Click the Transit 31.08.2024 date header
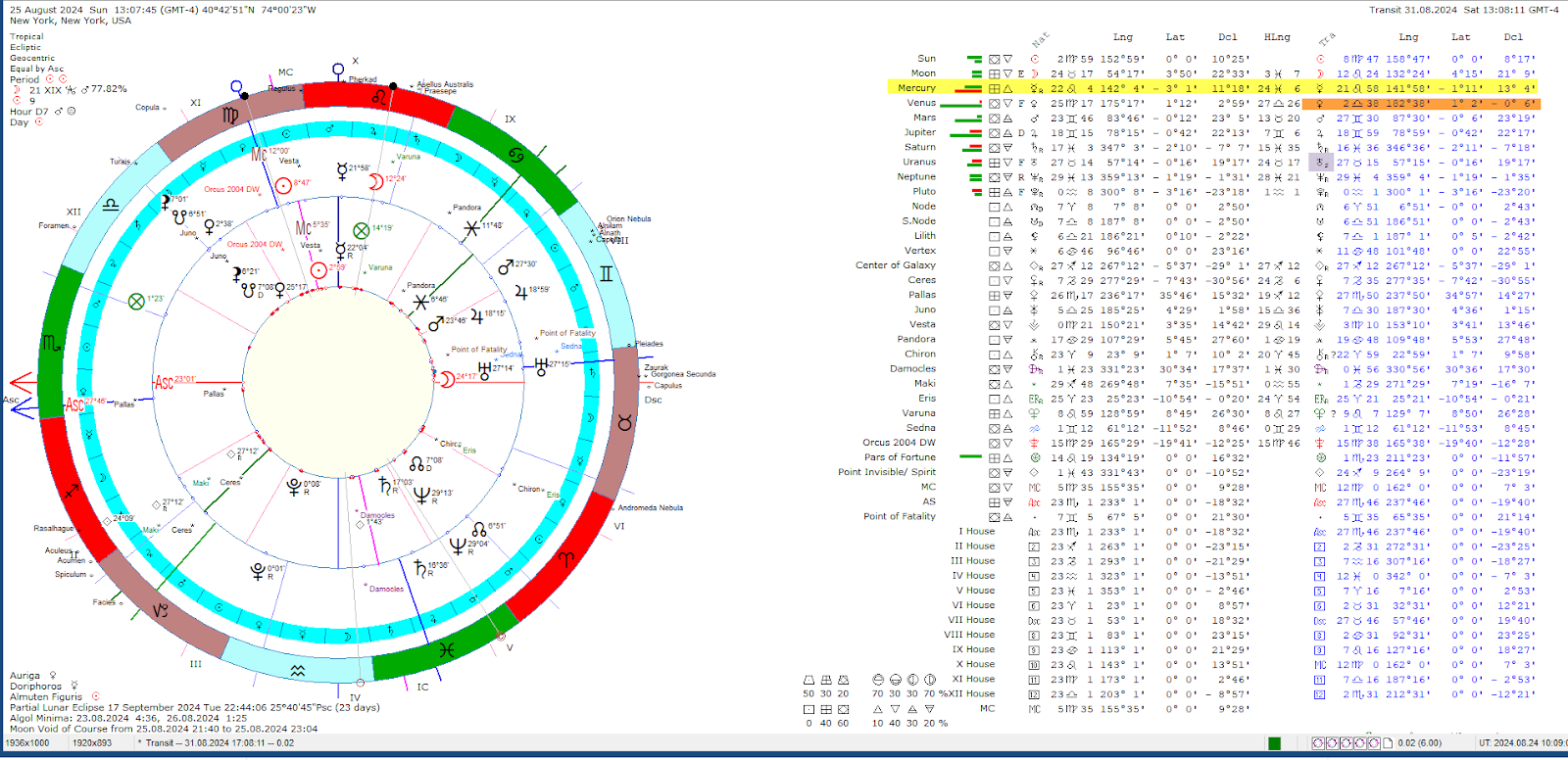 point(1464,10)
